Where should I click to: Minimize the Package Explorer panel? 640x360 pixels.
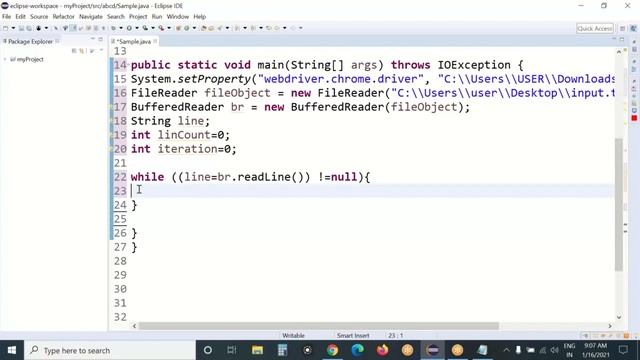click(x=93, y=39)
